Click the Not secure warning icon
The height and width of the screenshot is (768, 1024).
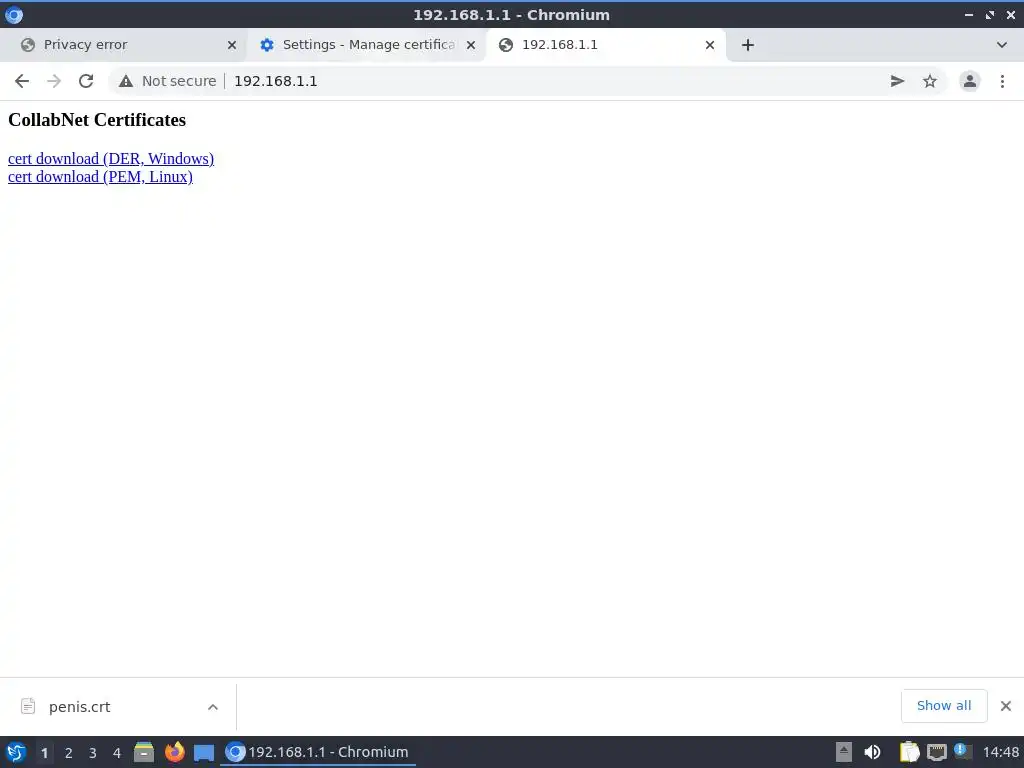[x=125, y=81]
